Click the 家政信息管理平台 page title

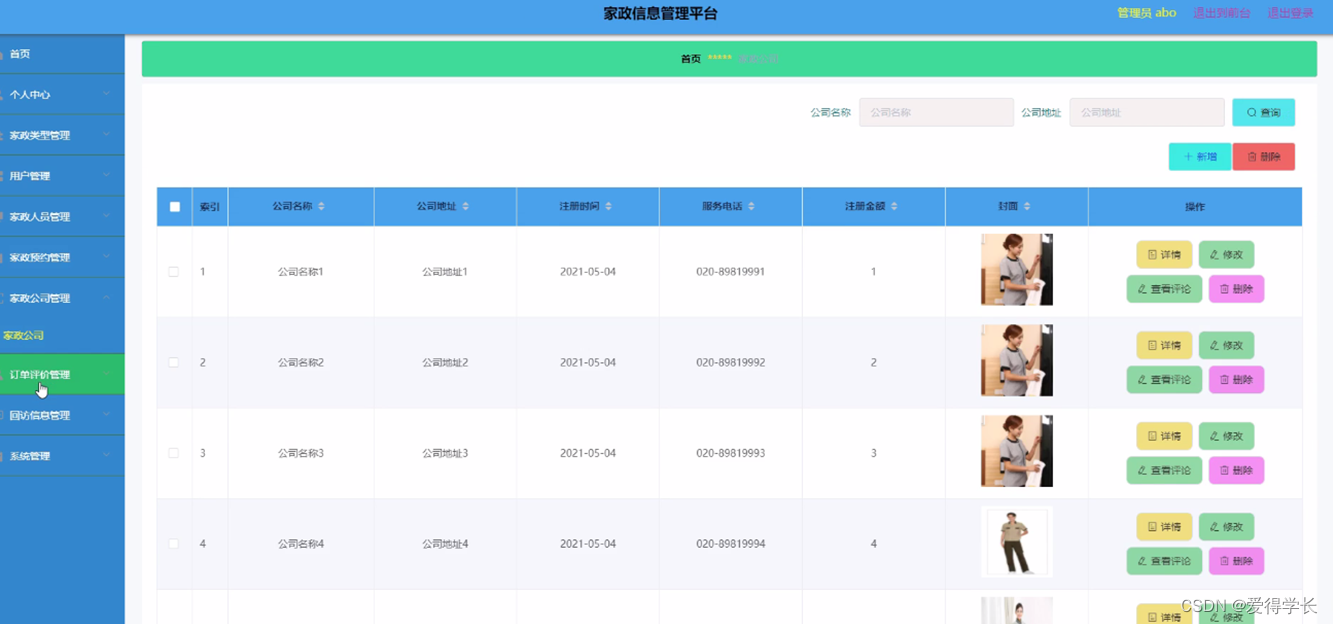click(660, 14)
